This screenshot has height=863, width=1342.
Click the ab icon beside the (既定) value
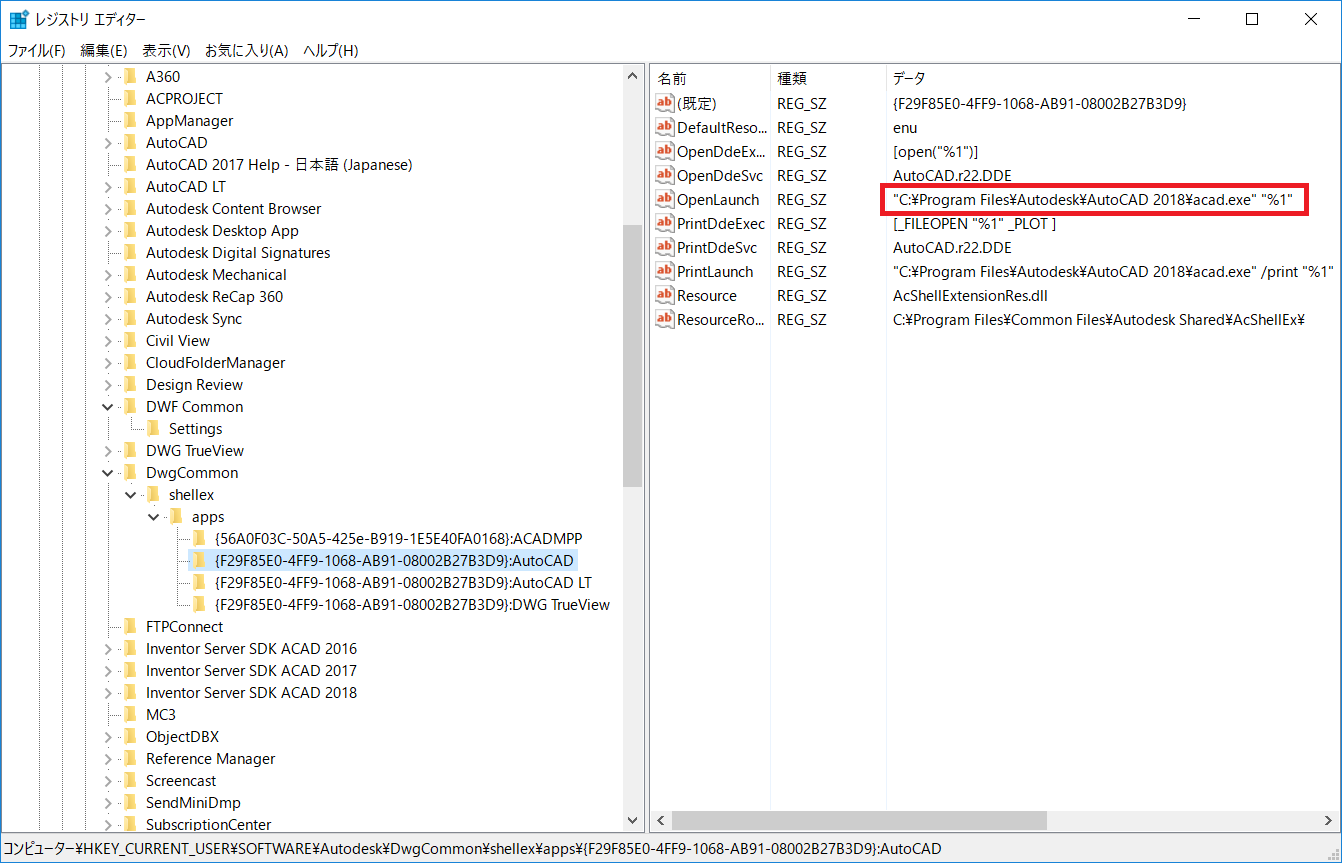[x=665, y=103]
